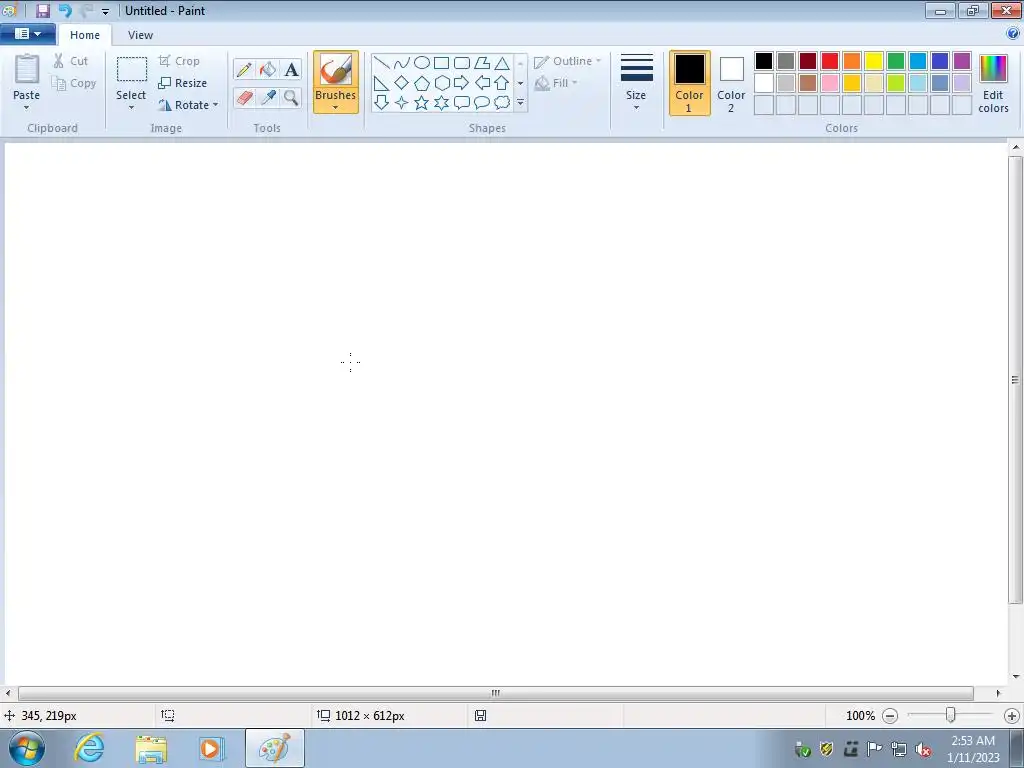Viewport: 1024px width, 768px height.
Task: Pick the Up arrow shape
Action: (x=502, y=83)
